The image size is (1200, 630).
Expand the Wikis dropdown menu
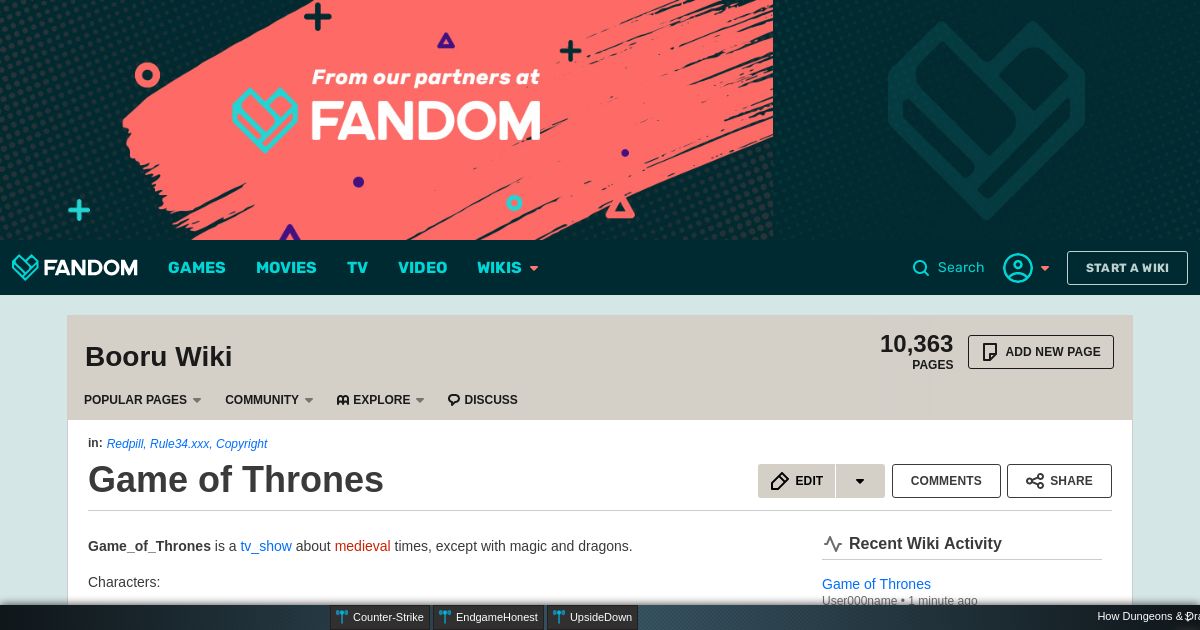tap(508, 268)
